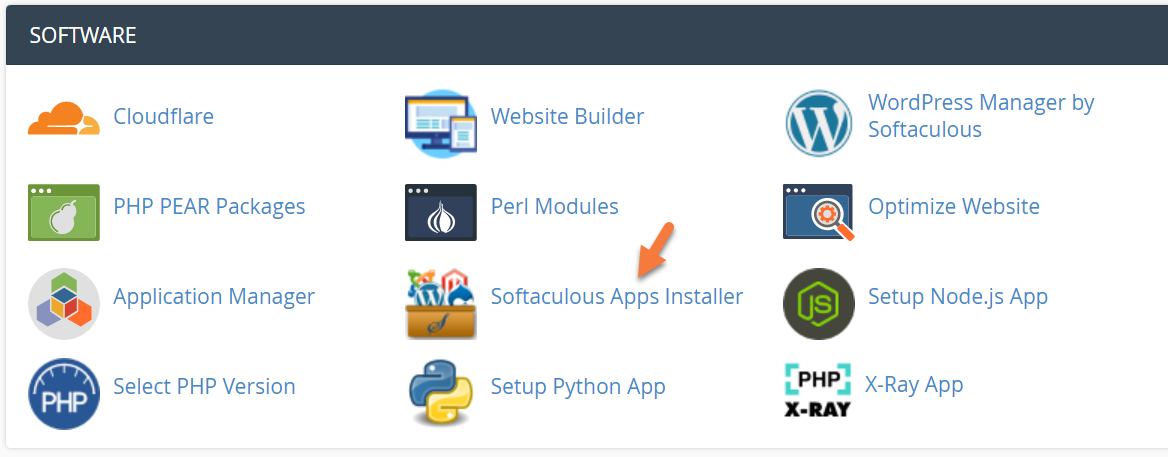Open the blue PHP gauge icon

[x=64, y=393]
